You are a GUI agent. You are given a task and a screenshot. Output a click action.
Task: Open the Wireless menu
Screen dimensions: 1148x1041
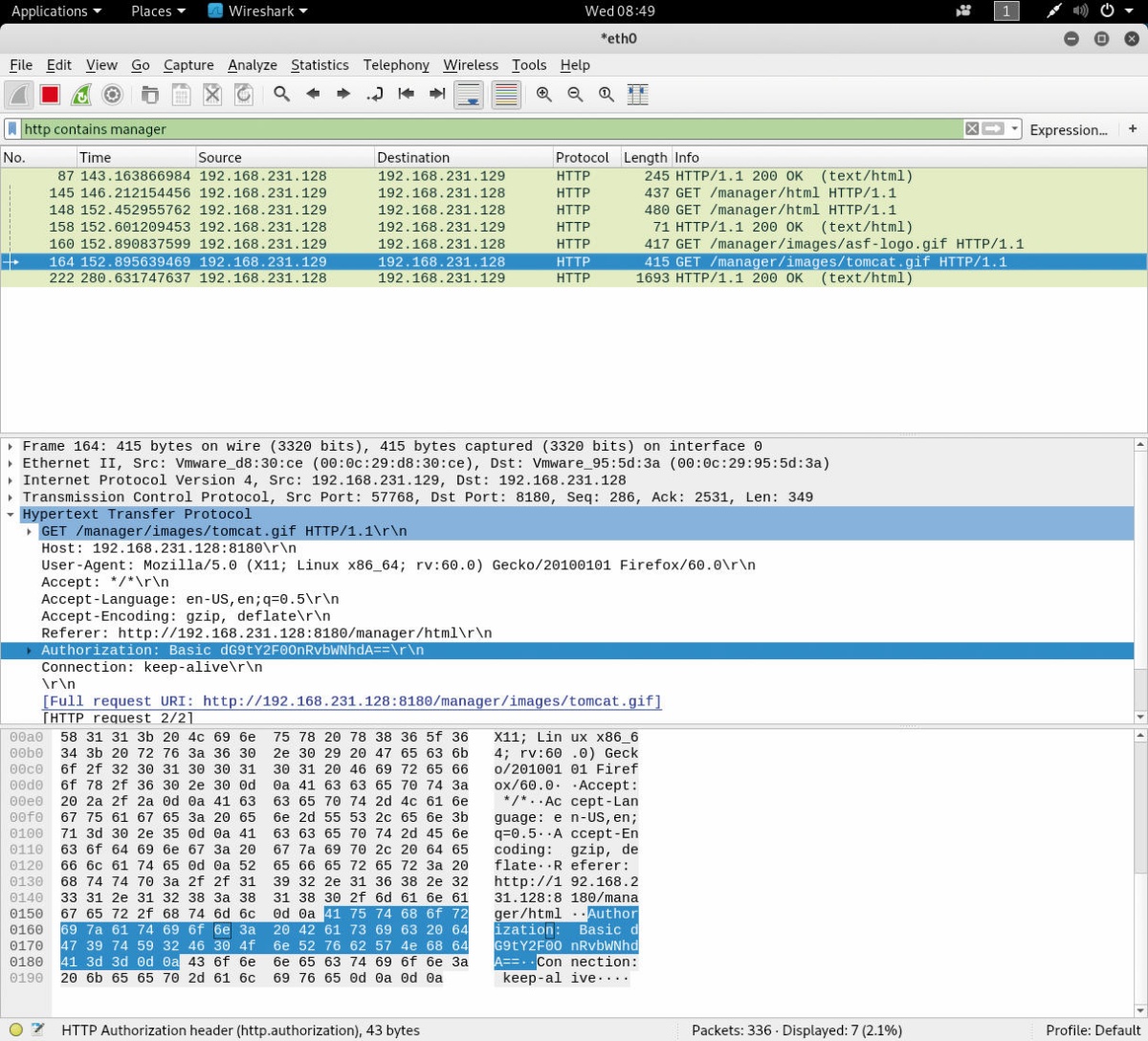pos(471,65)
